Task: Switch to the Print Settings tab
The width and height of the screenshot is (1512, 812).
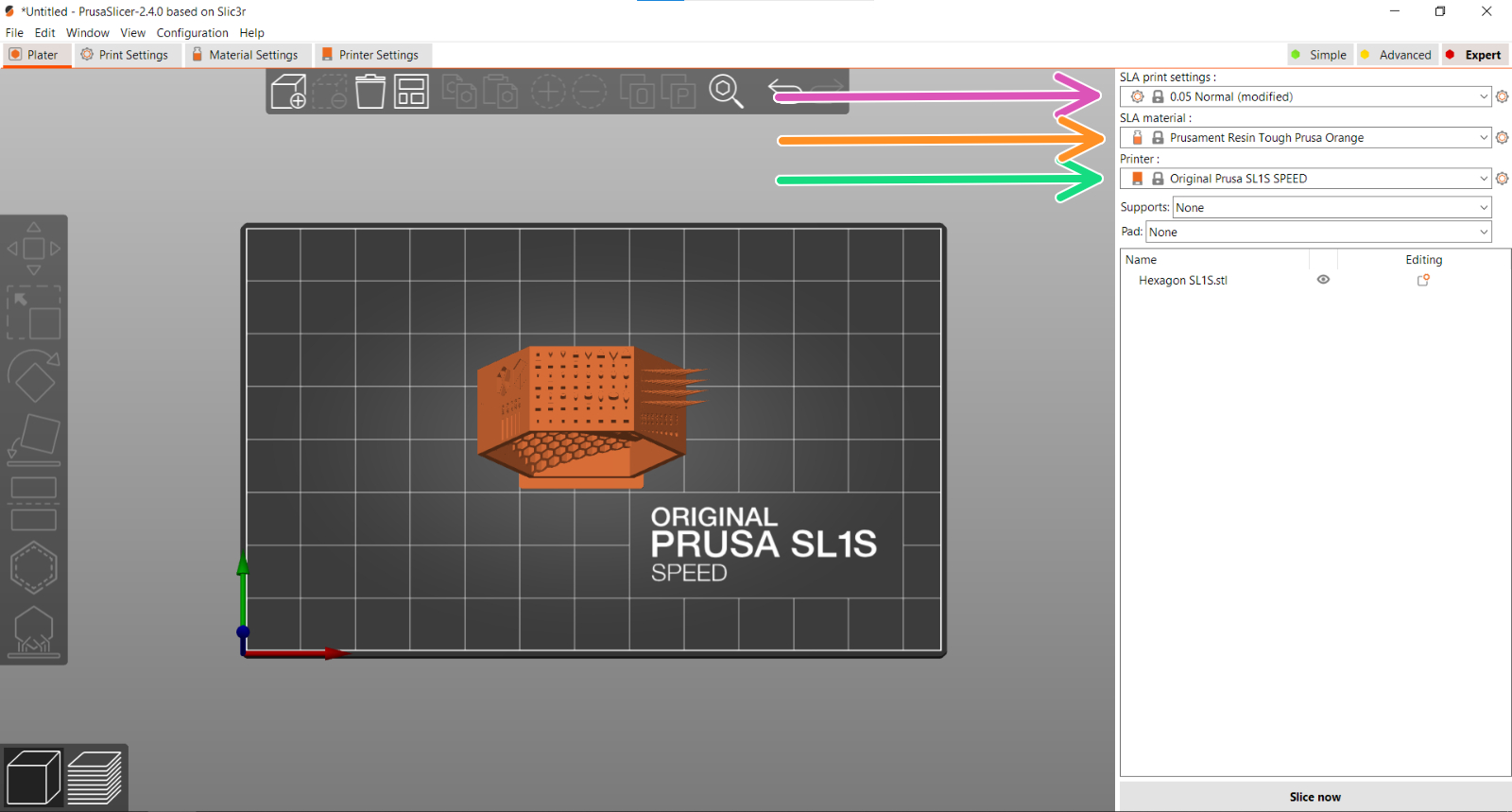Action: 126,55
